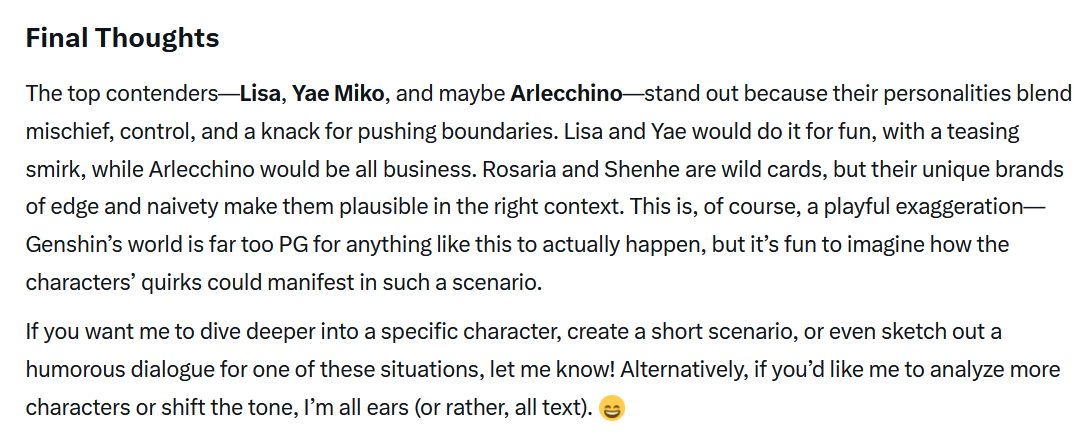Screen dimensions: 1085x438
Task: Click the bold name 'Yae Miko'
Action: tap(338, 93)
